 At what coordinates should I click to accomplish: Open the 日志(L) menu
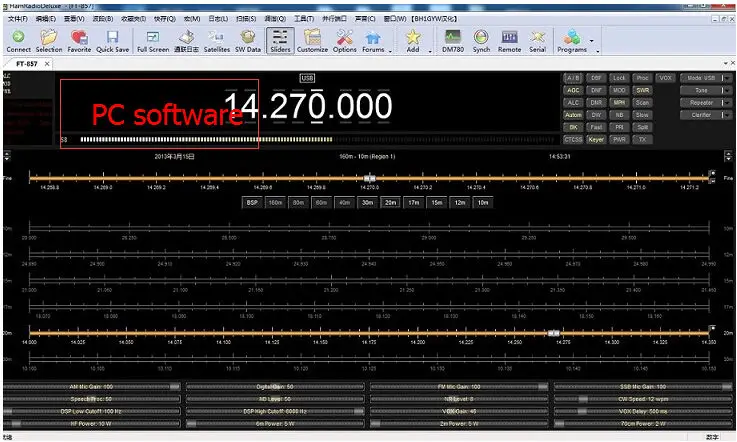(x=218, y=19)
